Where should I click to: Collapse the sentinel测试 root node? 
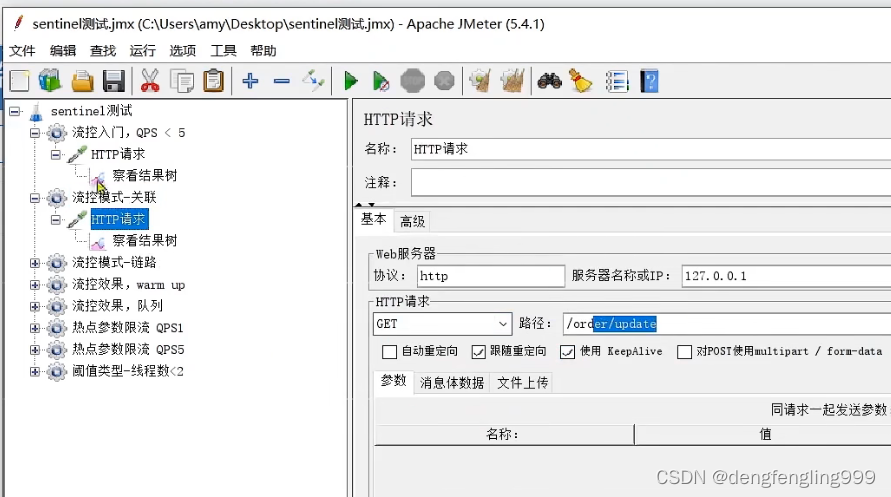tap(15, 111)
